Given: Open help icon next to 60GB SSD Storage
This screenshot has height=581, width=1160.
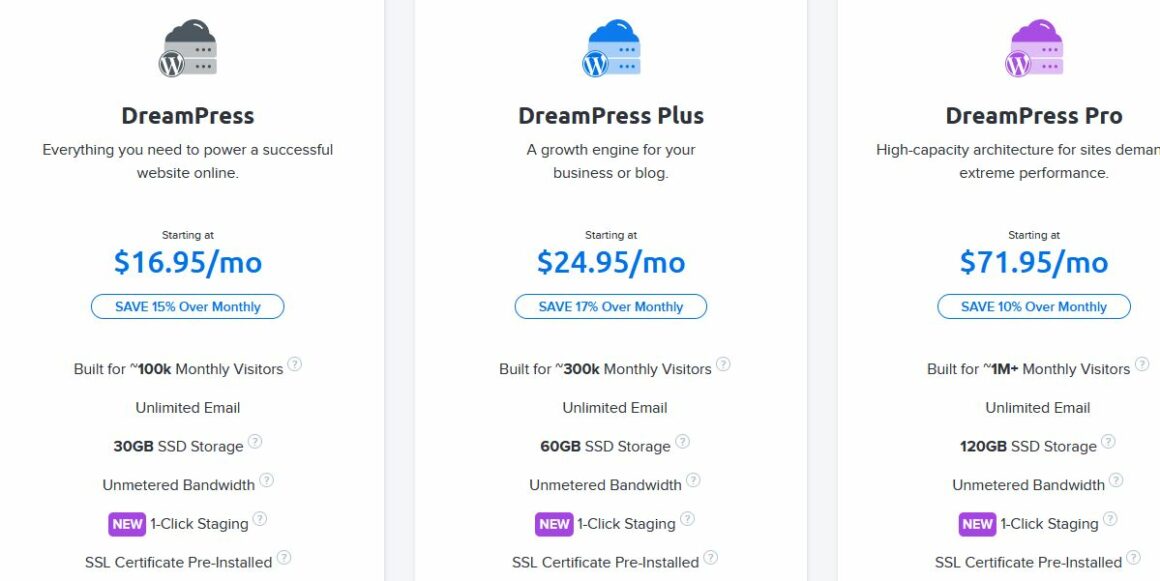Looking at the screenshot, I should [x=682, y=442].
